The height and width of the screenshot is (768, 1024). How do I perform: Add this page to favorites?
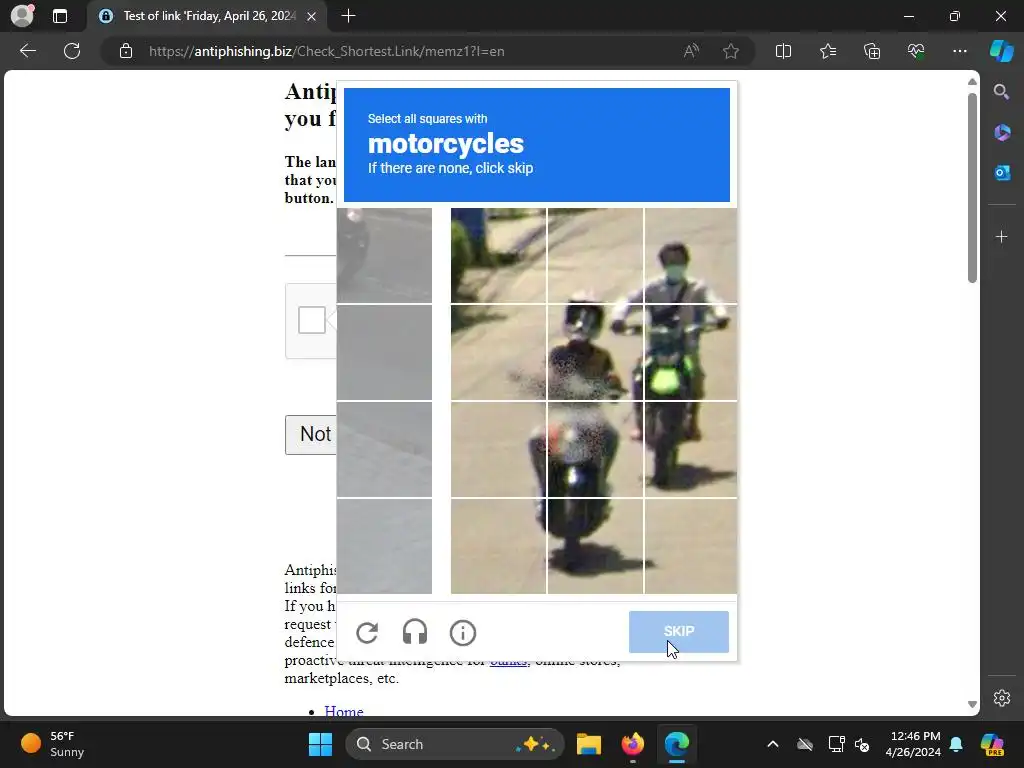coord(731,51)
